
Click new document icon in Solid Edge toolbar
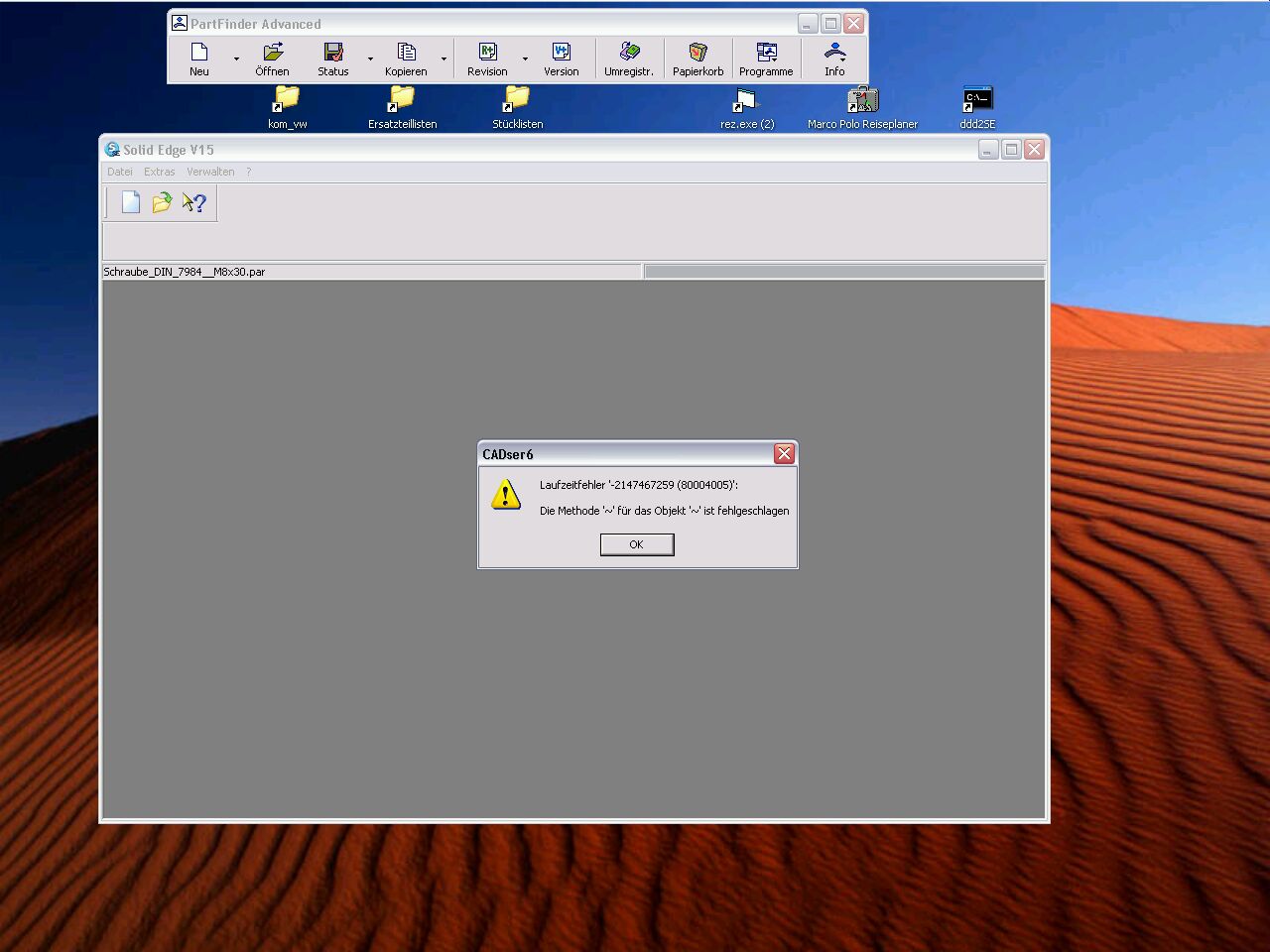[x=131, y=202]
